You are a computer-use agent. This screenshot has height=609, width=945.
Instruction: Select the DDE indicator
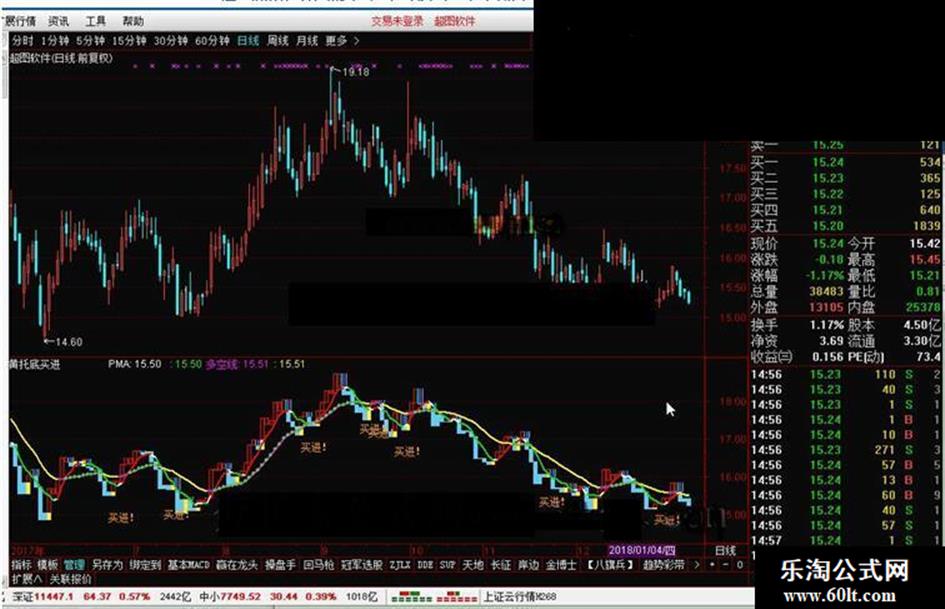(425, 565)
